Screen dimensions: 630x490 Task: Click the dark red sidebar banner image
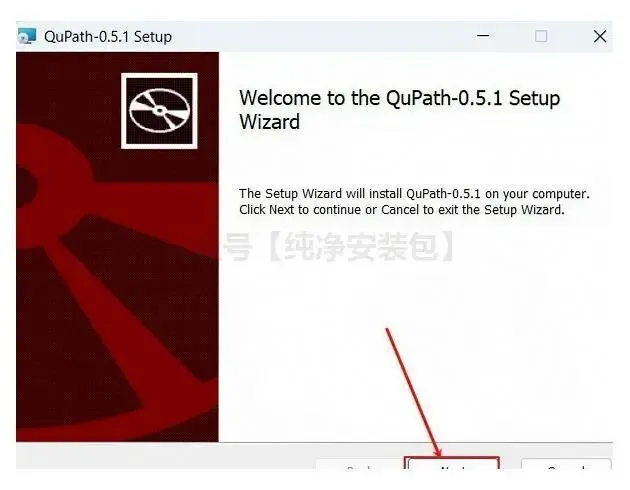click(x=117, y=247)
